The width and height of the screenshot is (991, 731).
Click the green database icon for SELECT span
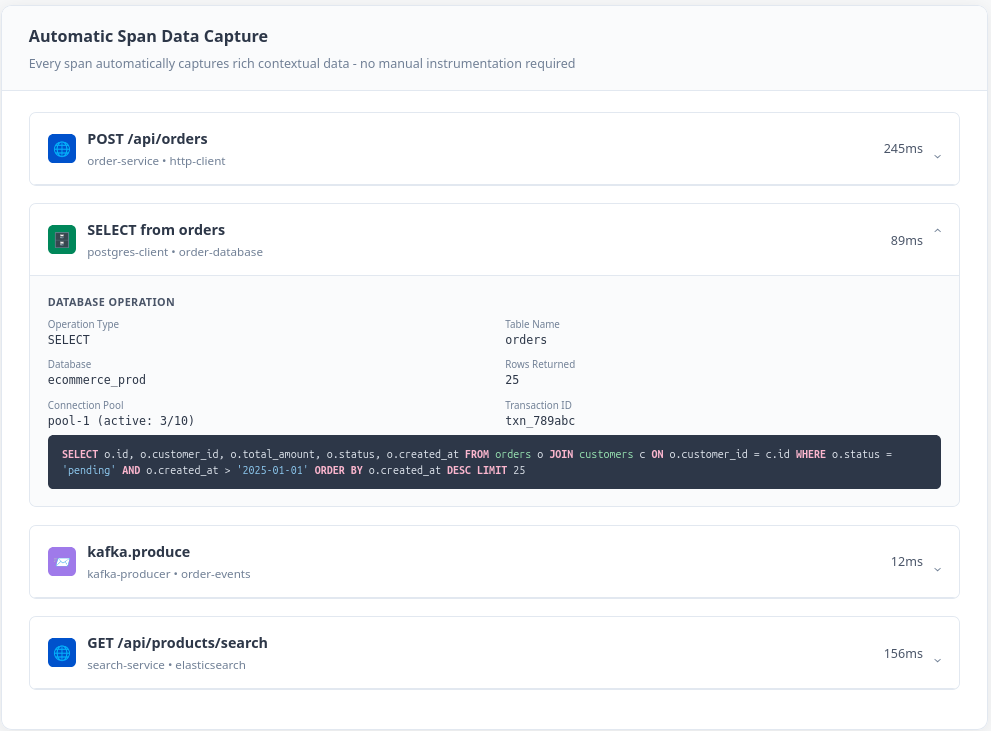click(x=62, y=240)
